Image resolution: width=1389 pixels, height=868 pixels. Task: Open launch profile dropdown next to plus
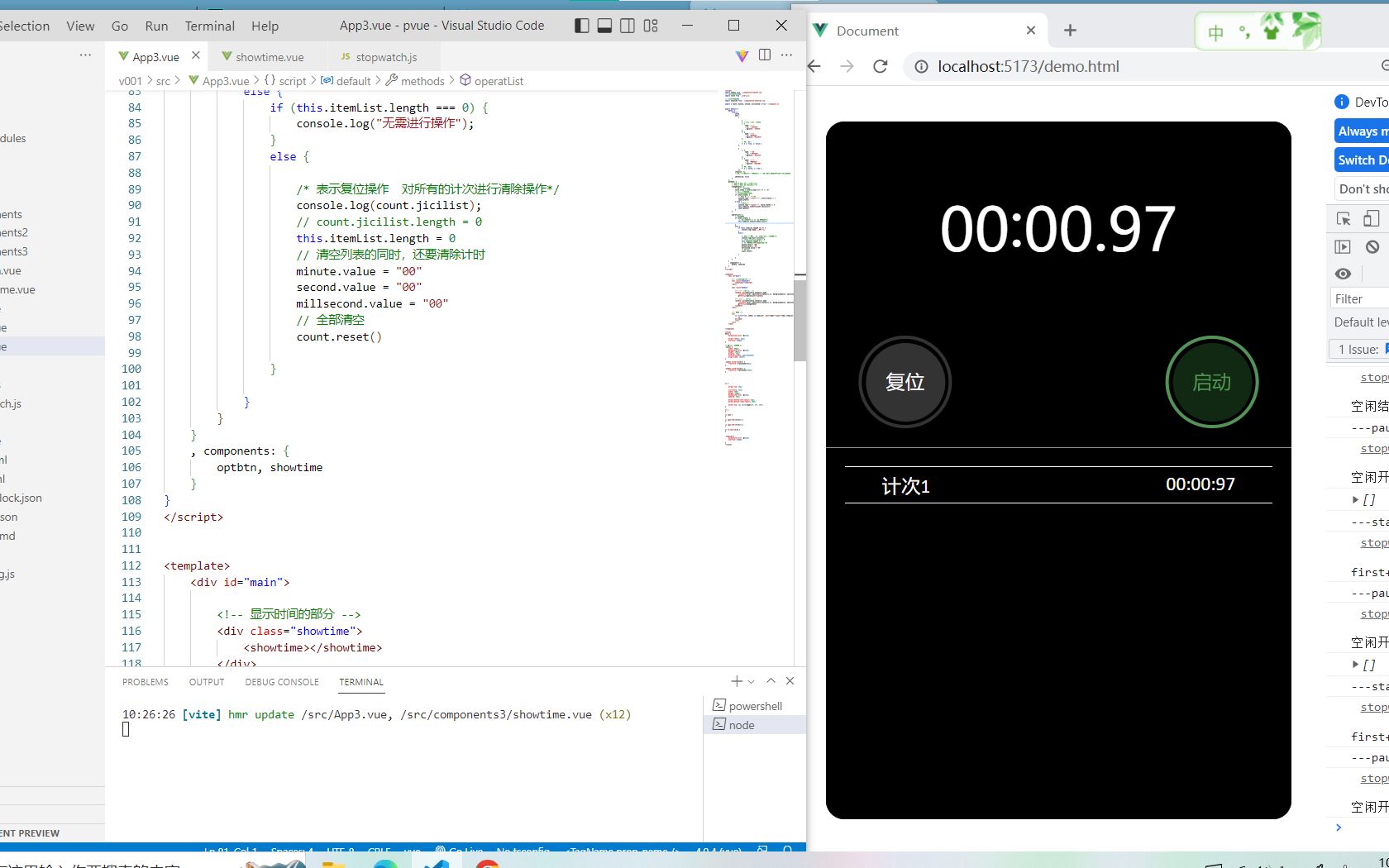tap(752, 681)
